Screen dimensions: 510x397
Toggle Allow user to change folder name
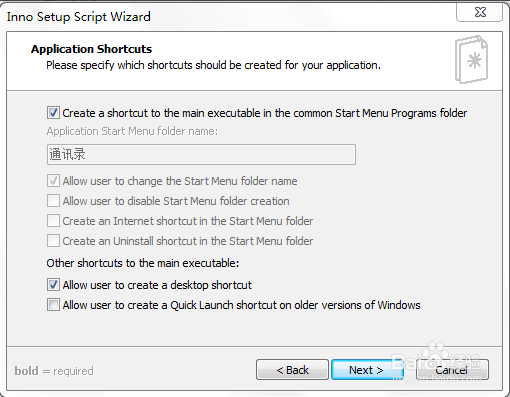pos(53,181)
